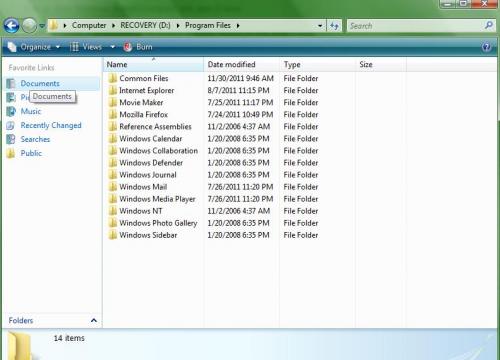Image resolution: width=500 pixels, height=360 pixels.
Task: Click the Views button
Action: click(86, 47)
